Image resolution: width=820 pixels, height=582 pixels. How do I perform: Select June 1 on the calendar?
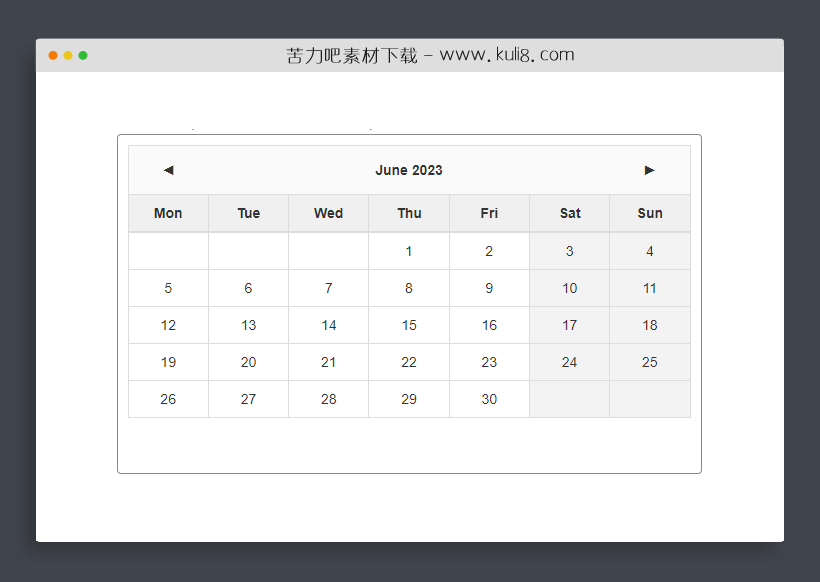click(409, 251)
